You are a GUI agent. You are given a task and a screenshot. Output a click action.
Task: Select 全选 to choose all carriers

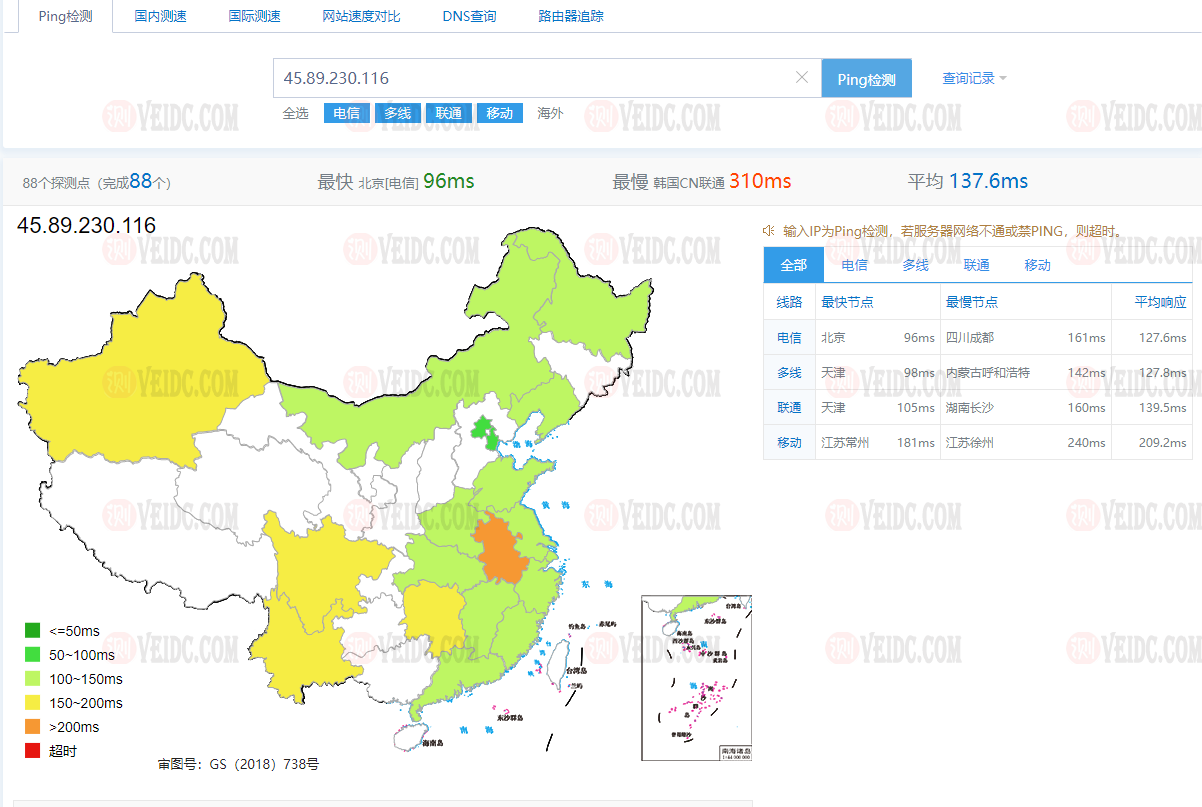pos(295,113)
